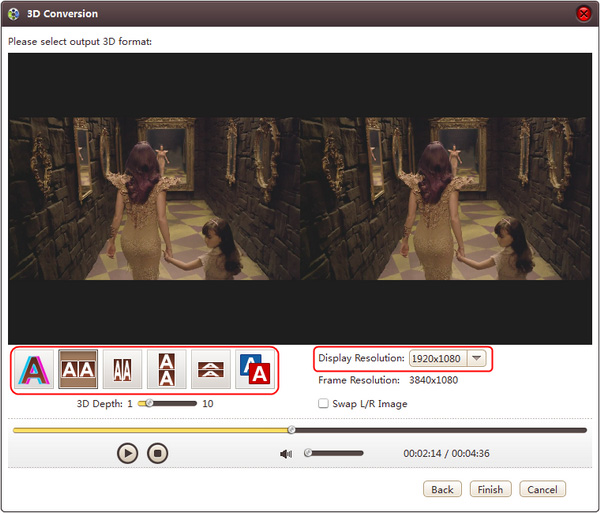Pick the blue and red dual-stream format
Viewport: 600px width, 513px height.
[x=255, y=369]
